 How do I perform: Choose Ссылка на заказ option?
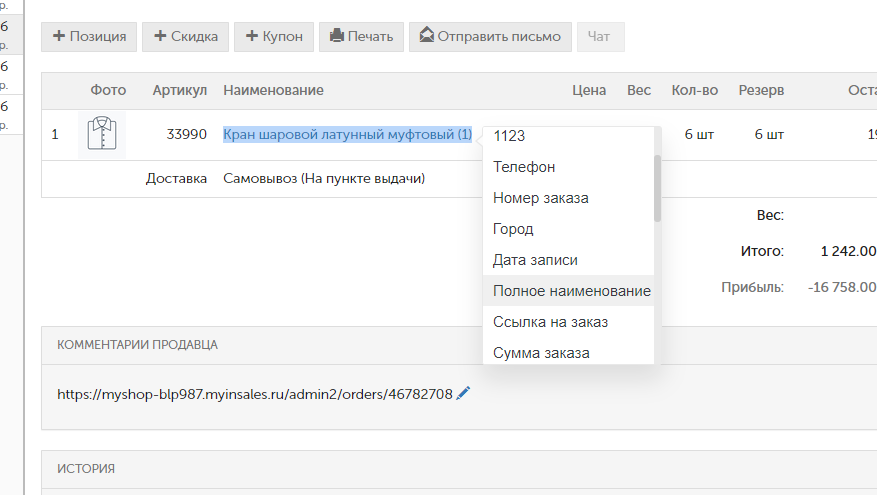[x=550, y=322]
